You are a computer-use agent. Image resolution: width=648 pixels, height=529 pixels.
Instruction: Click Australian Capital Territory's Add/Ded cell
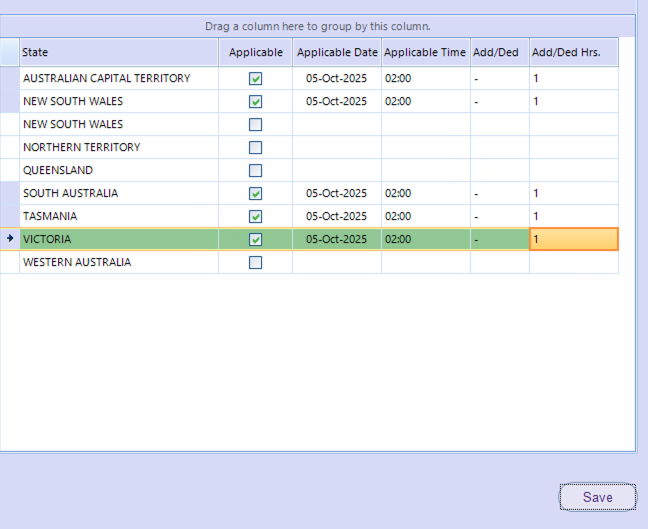(x=499, y=78)
